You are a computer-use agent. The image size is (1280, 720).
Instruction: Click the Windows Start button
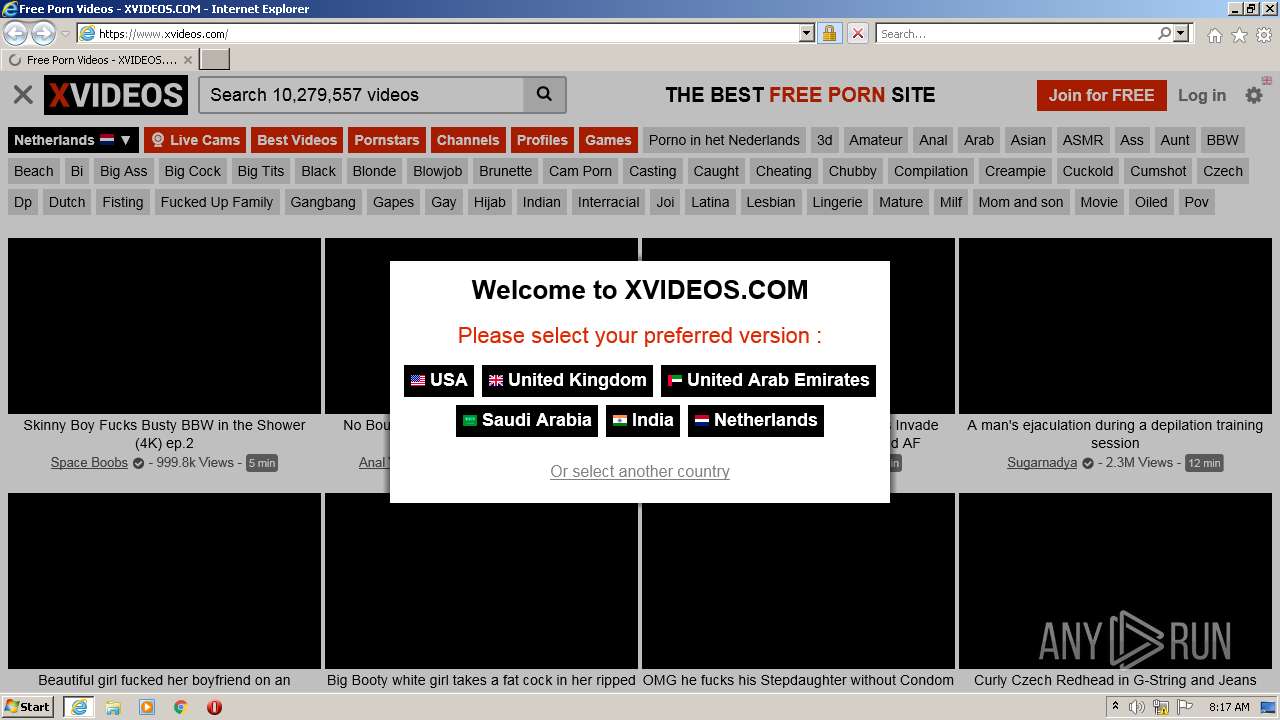coord(27,706)
